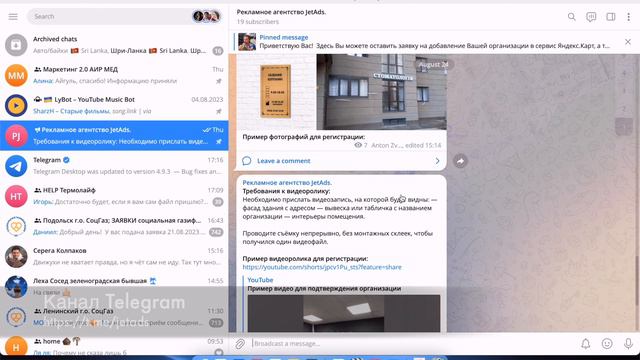Click Telegram verified badge checkmark
The image size is (640, 360).
click(x=67, y=160)
